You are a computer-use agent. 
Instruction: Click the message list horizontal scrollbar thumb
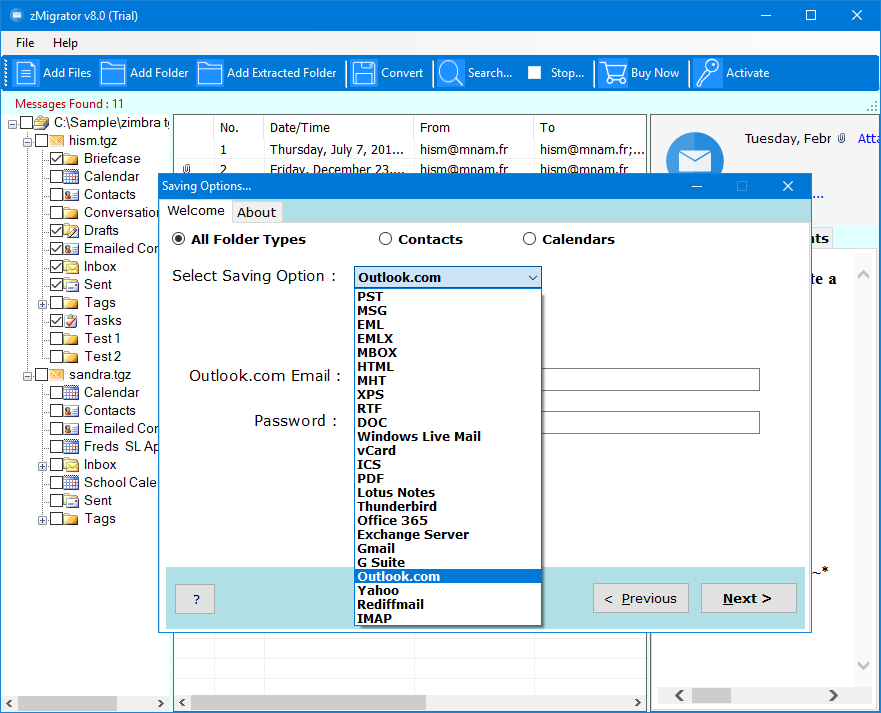(308, 702)
